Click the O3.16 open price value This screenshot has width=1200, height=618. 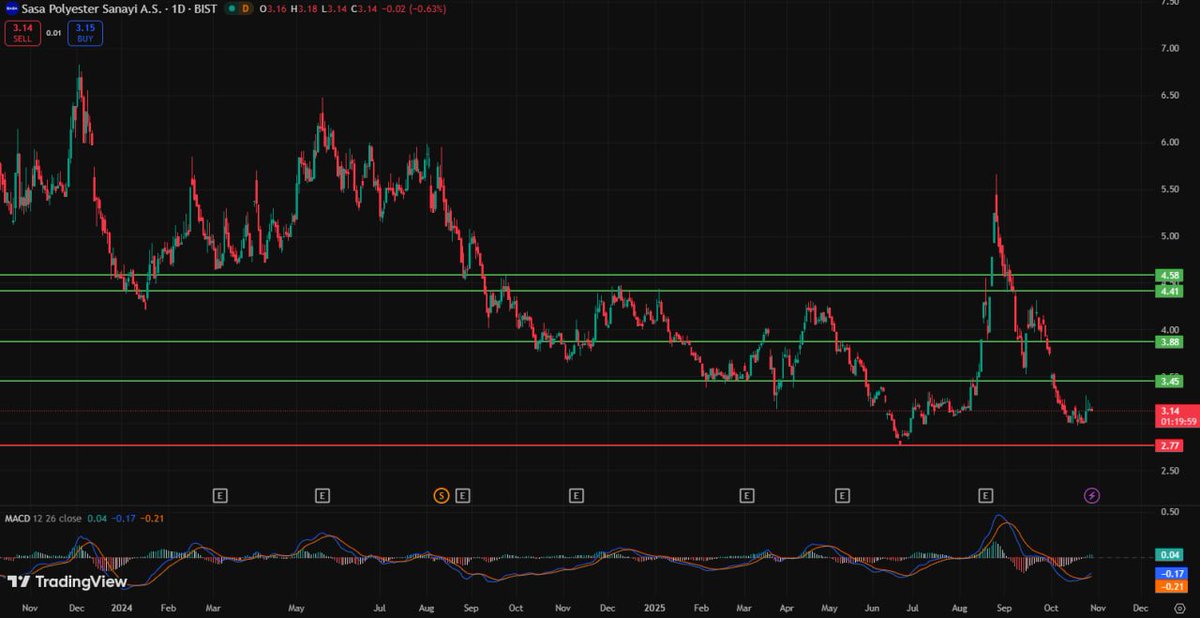tap(274, 8)
